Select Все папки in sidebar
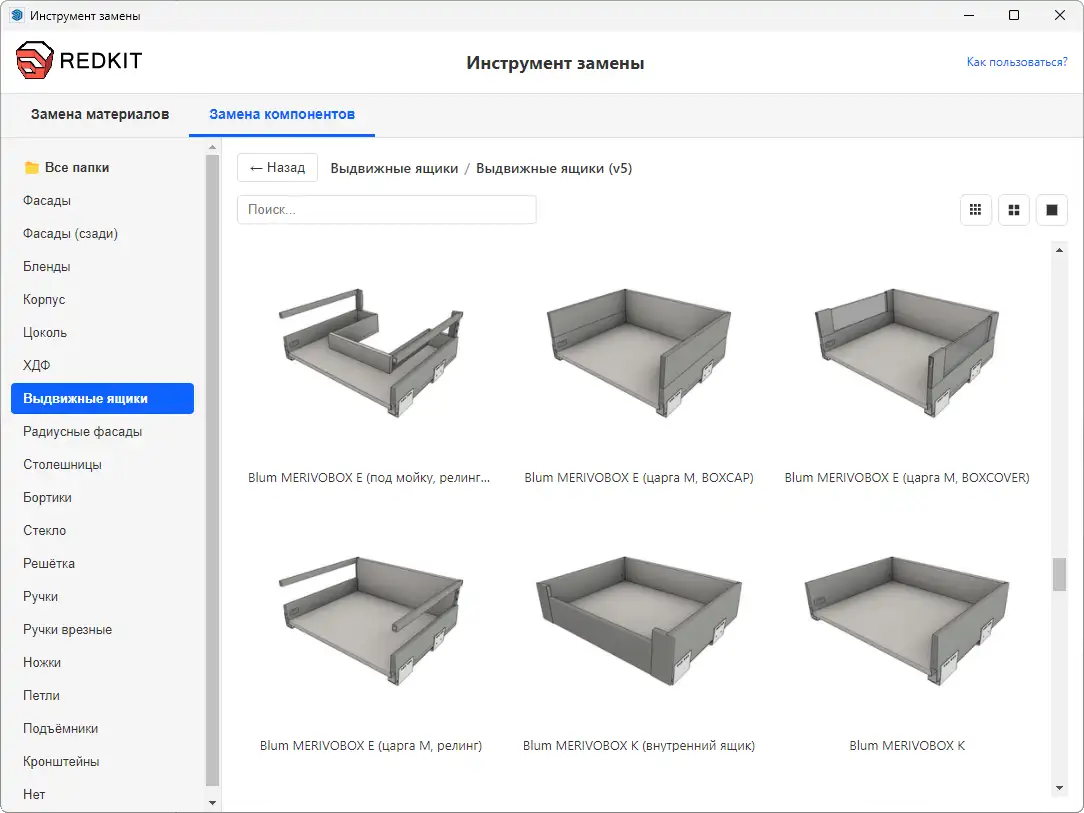This screenshot has height=813, width=1084. point(102,167)
